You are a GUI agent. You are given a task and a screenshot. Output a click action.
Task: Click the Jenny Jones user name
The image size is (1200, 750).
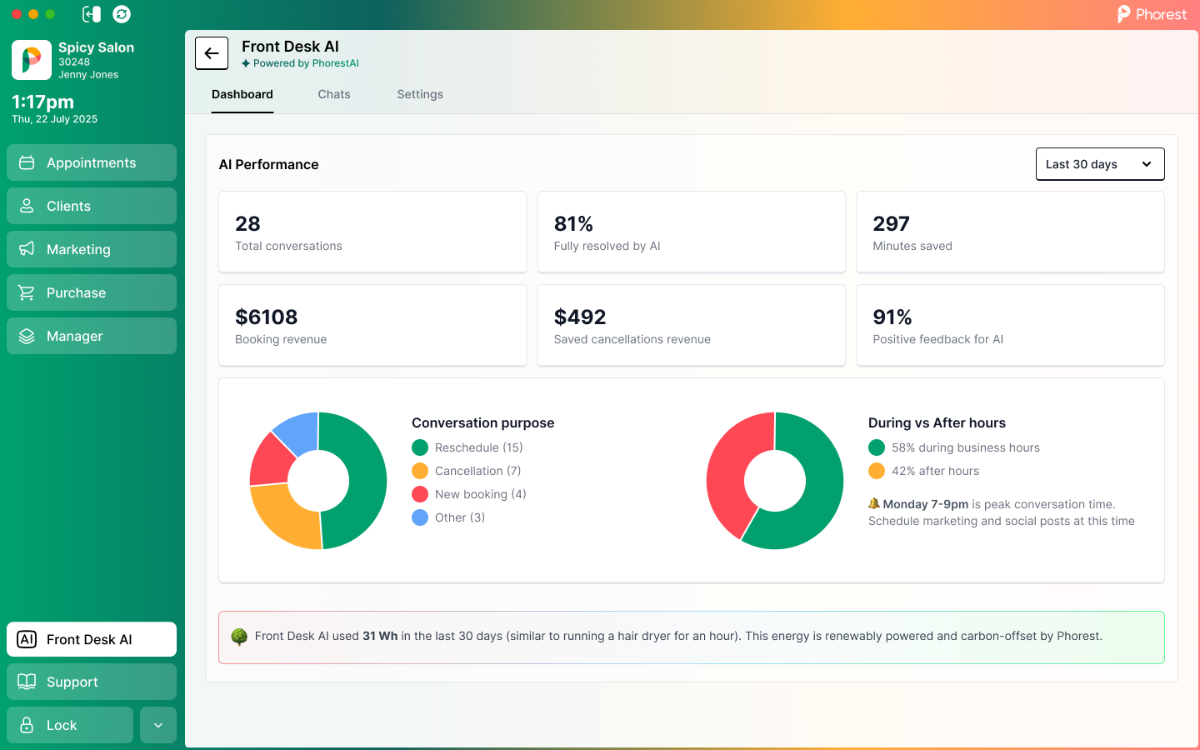tap(88, 75)
